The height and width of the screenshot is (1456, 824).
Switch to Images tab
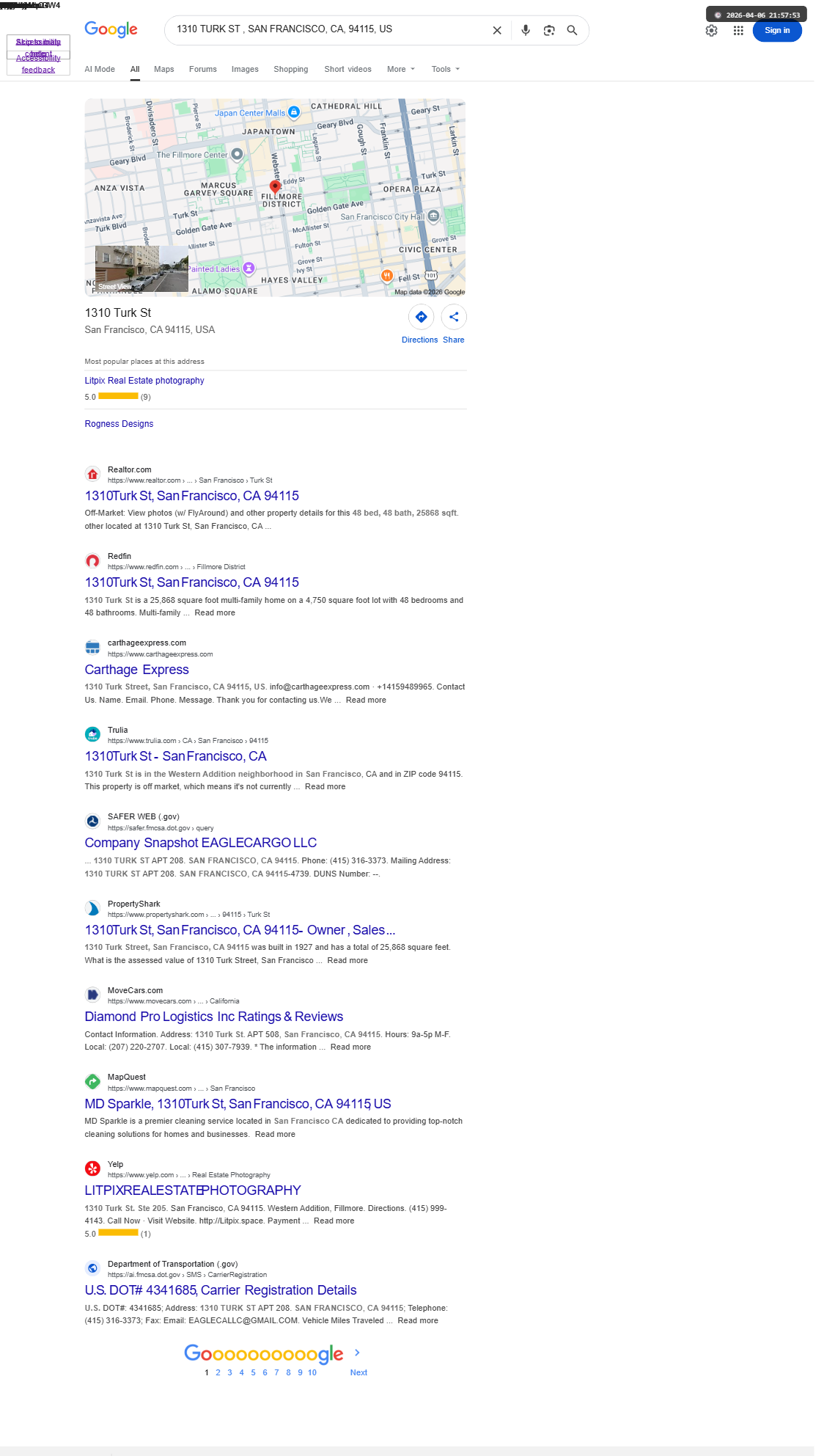click(x=245, y=69)
